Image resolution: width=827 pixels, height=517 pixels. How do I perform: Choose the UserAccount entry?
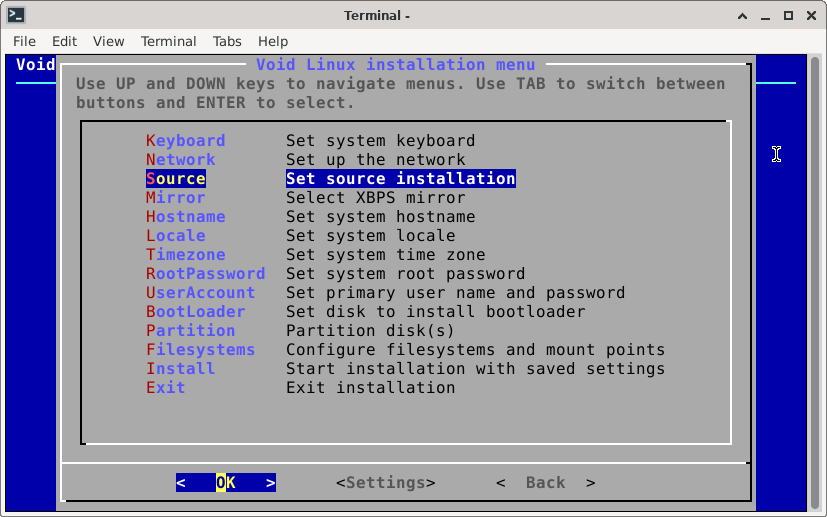point(200,293)
